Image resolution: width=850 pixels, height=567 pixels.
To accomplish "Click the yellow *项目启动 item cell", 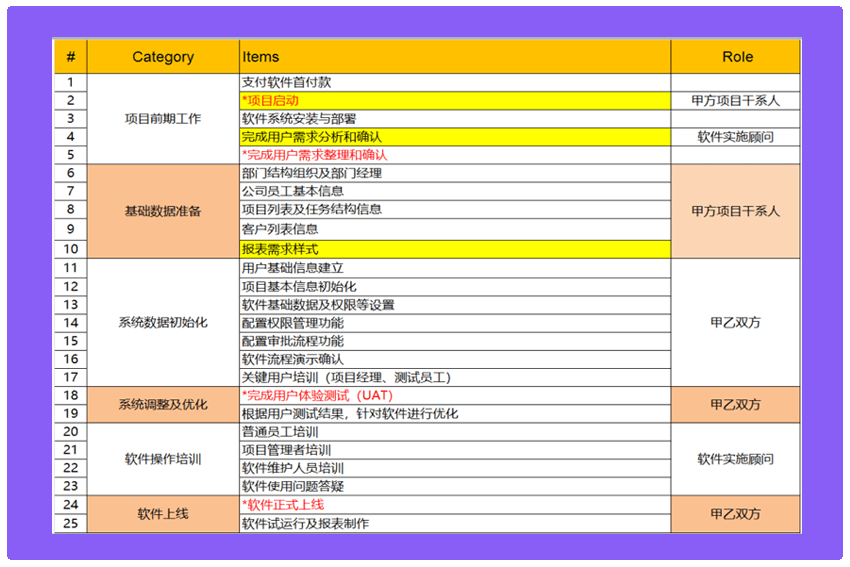I will pos(454,100).
